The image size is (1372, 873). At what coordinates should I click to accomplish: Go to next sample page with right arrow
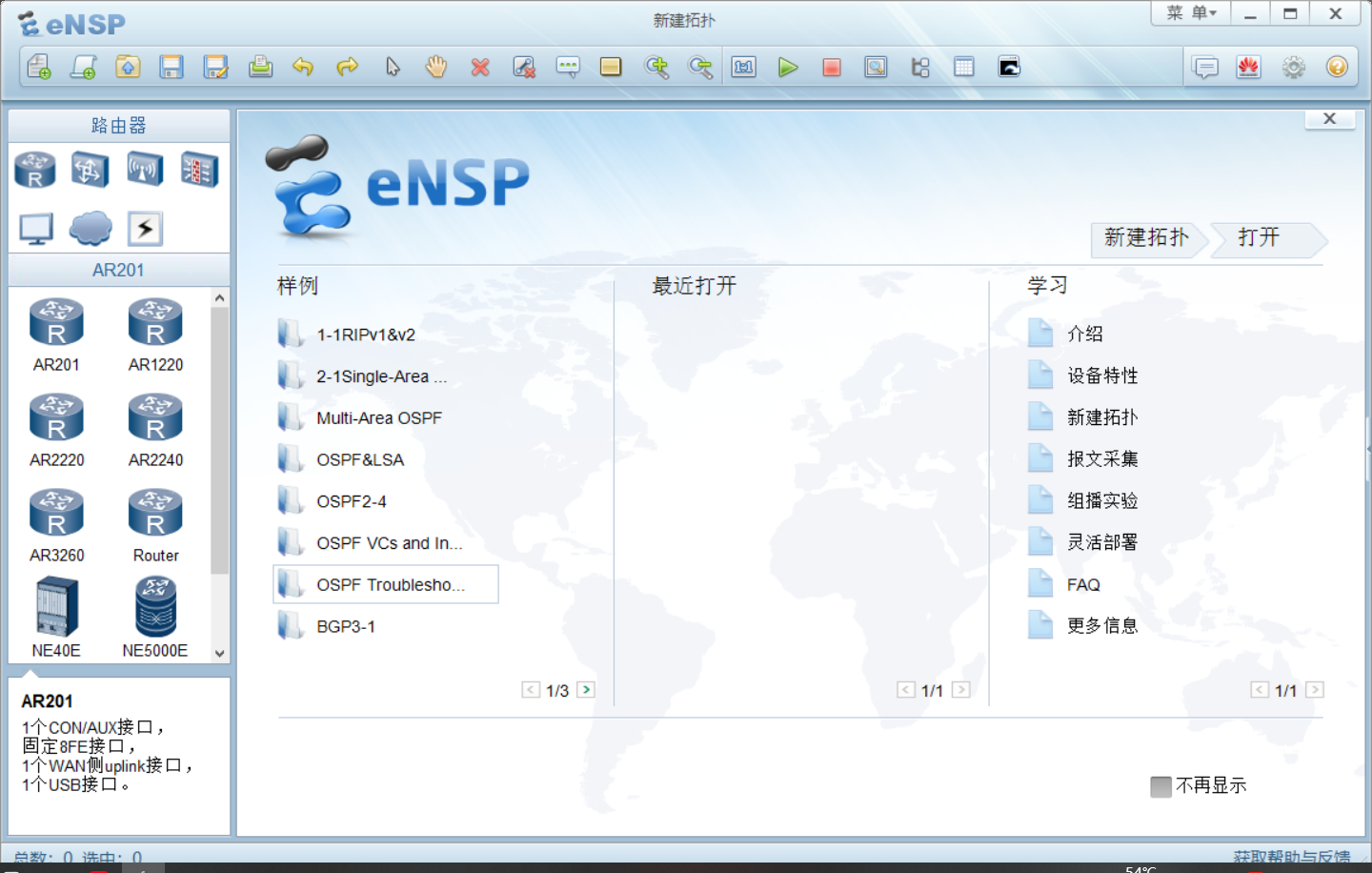[x=587, y=689]
